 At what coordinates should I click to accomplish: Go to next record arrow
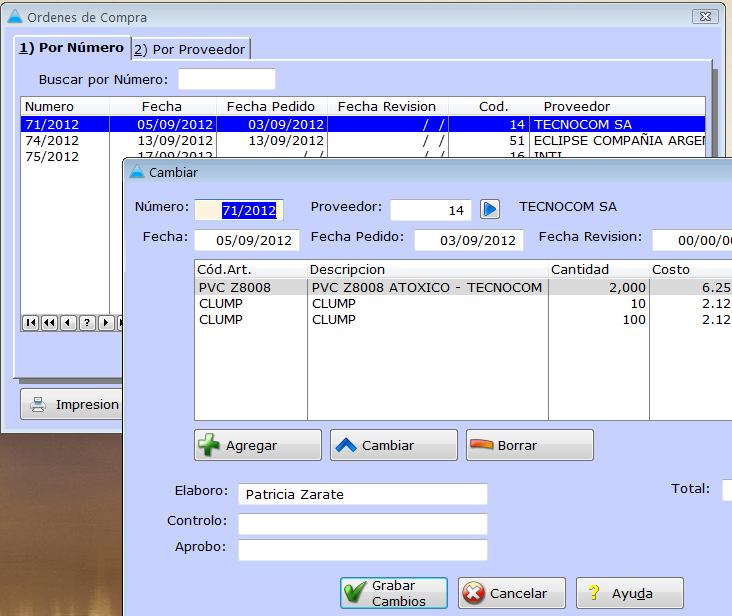[106, 322]
